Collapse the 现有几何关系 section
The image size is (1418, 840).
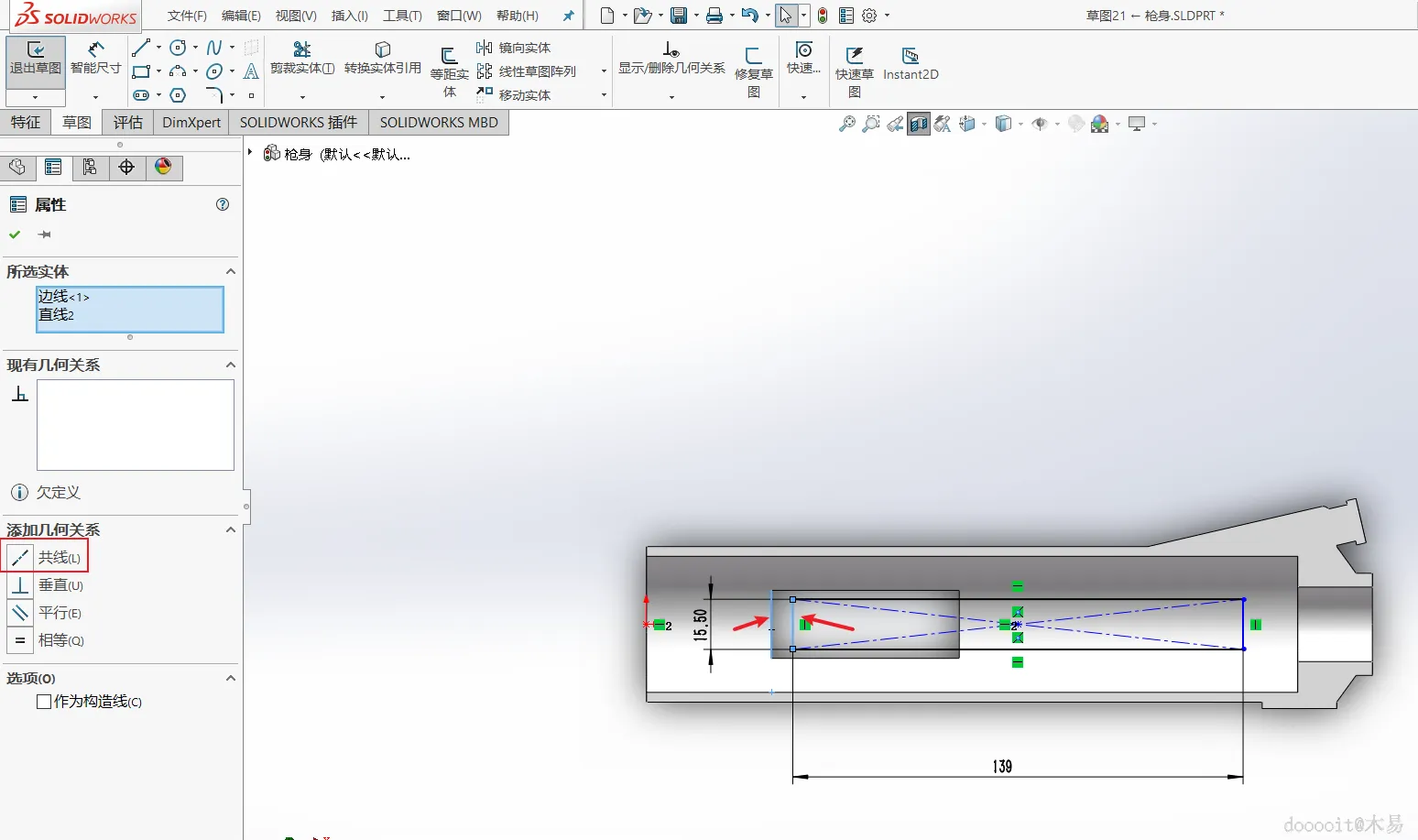point(231,365)
